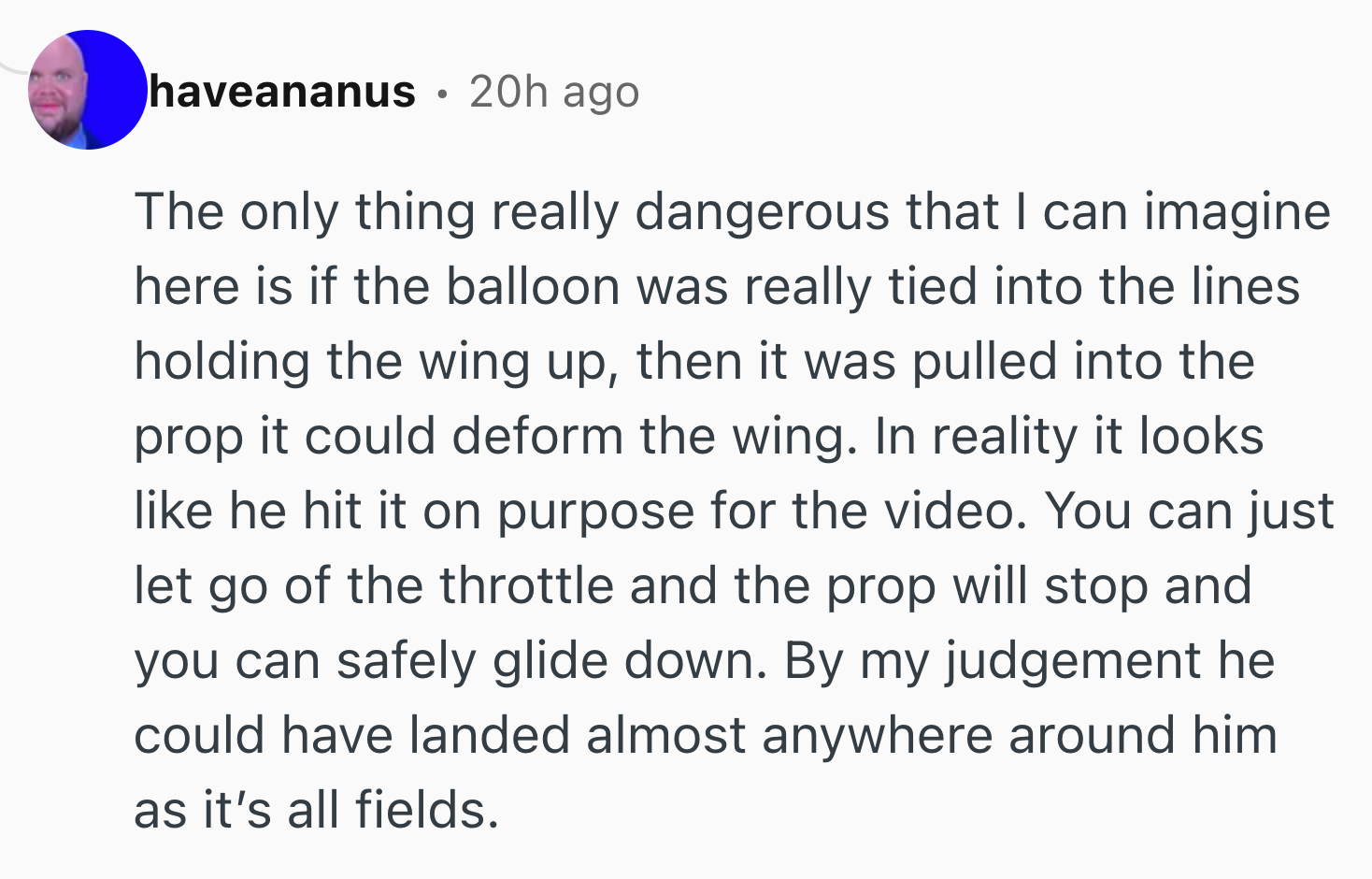Viewport: 1372px width, 879px height.
Task: Click the dot separator after username
Action: (442, 94)
